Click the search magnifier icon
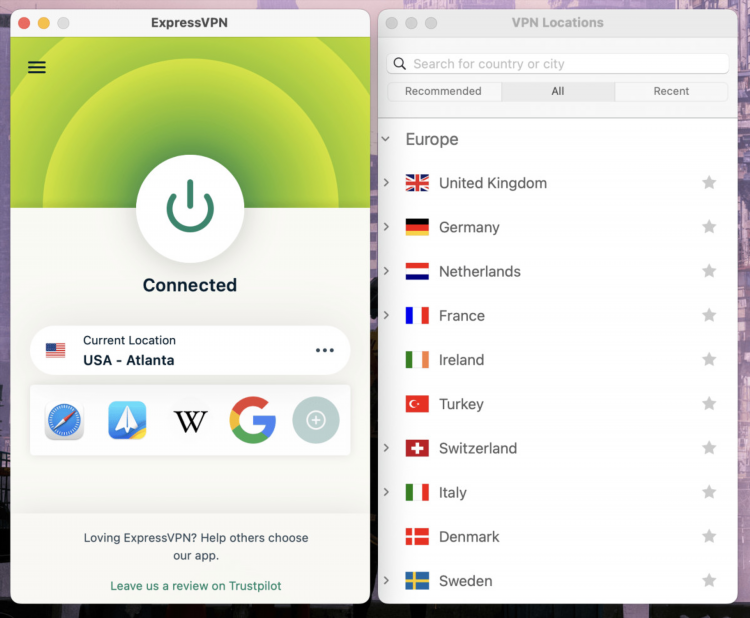Image resolution: width=750 pixels, height=618 pixels. point(399,64)
